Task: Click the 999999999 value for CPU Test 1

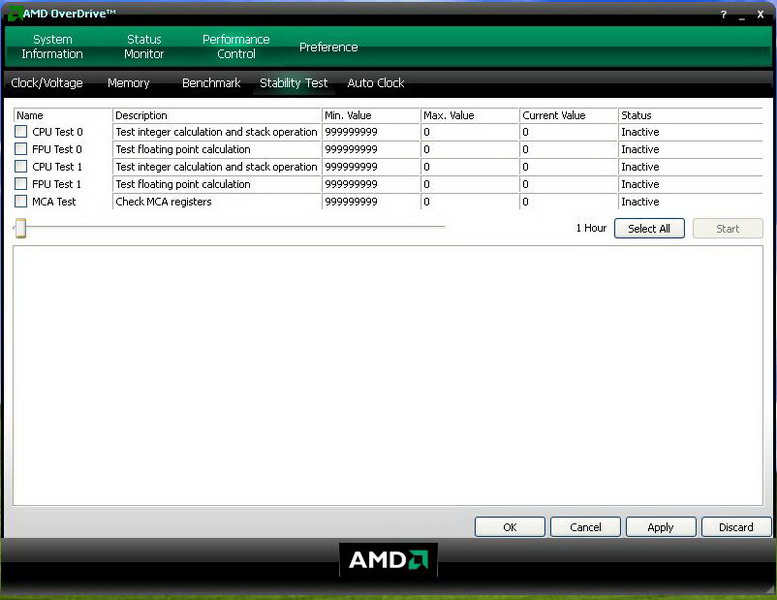Action: pyautogui.click(x=351, y=166)
